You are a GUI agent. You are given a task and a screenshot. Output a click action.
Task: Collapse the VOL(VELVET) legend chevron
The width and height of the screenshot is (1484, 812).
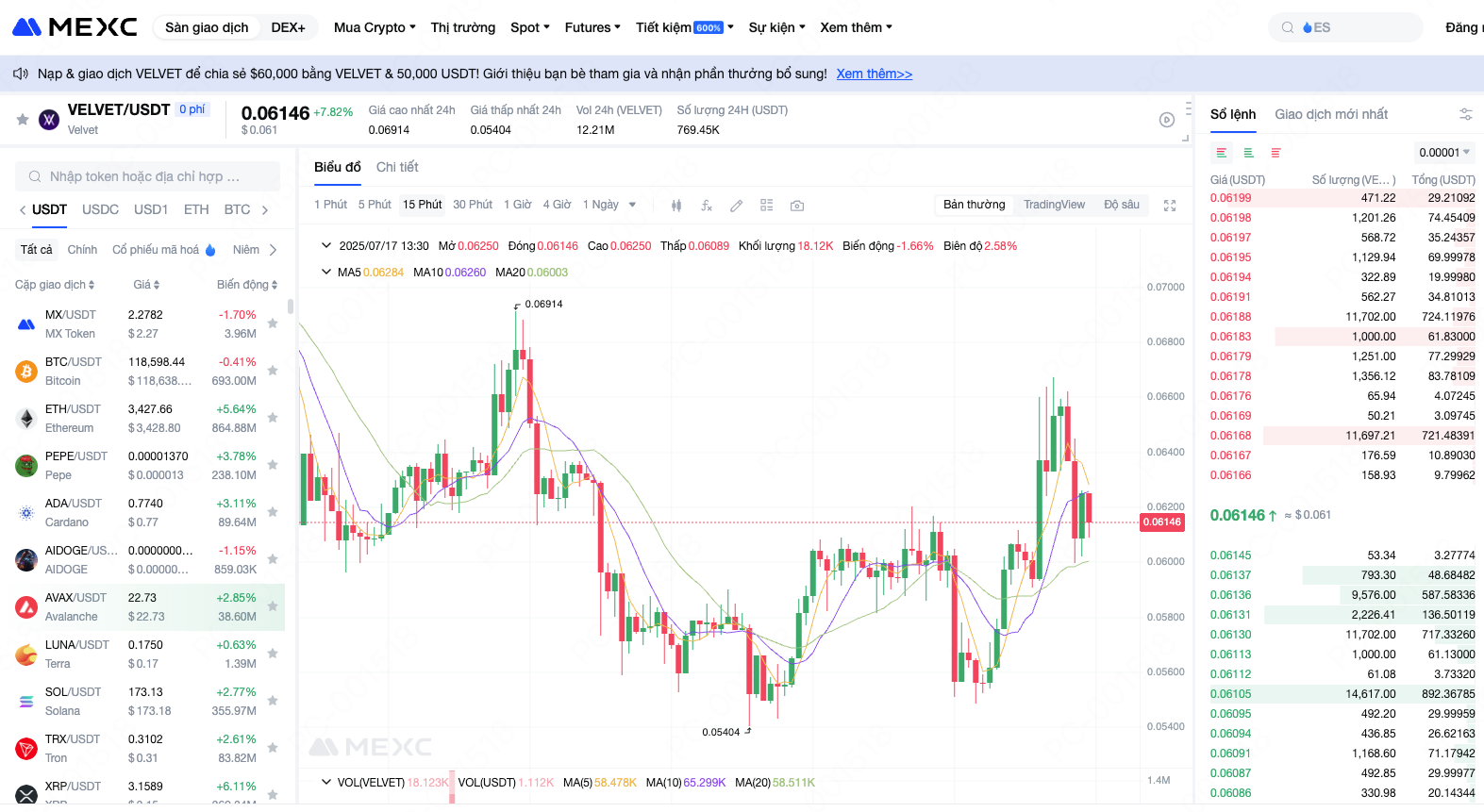326,782
